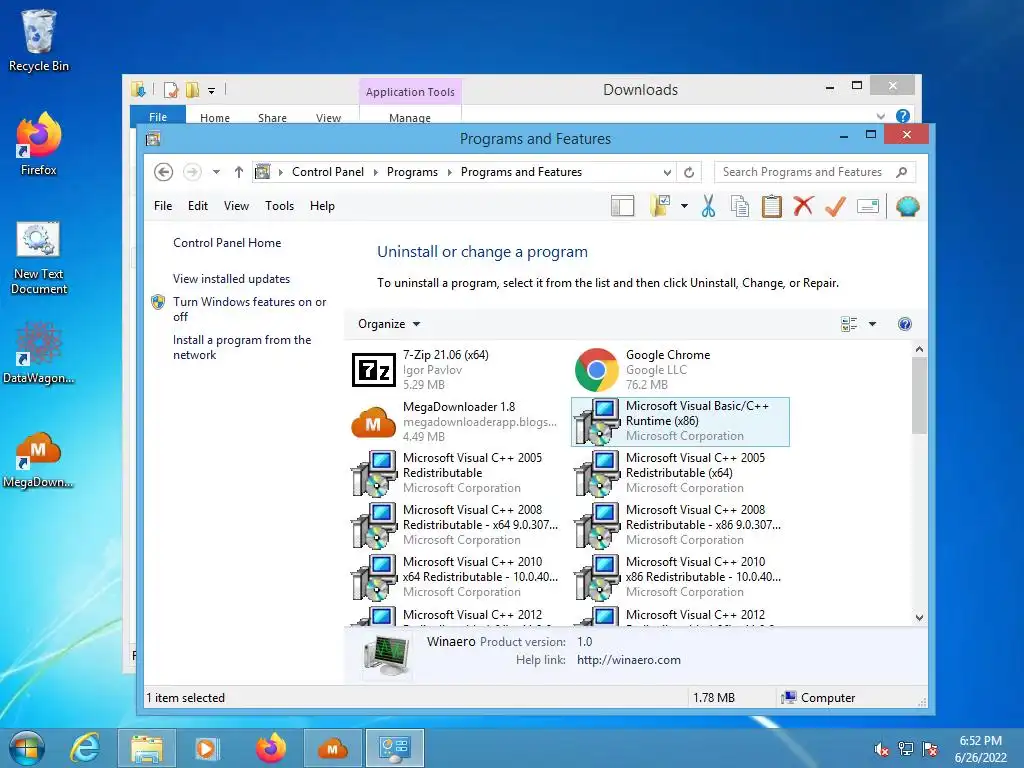This screenshot has width=1024, height=768.
Task: Open the view options dropdown arrow
Action: click(872, 324)
